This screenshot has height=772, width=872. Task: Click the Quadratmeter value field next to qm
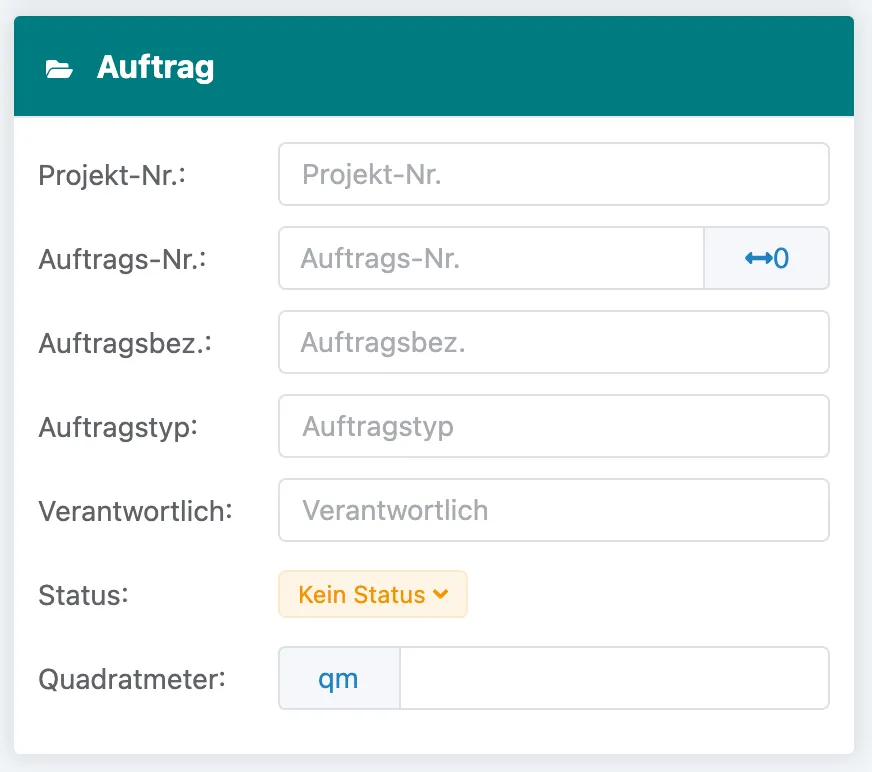[614, 678]
